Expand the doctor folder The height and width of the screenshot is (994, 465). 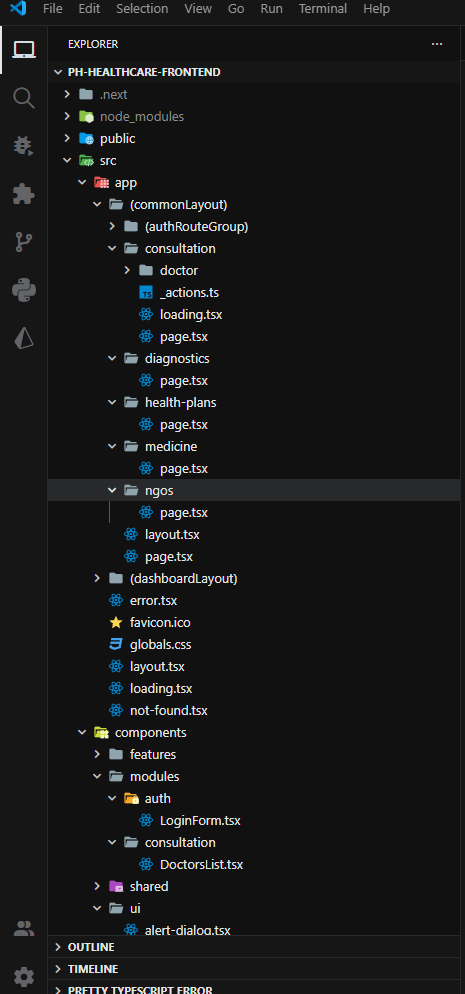coord(127,271)
